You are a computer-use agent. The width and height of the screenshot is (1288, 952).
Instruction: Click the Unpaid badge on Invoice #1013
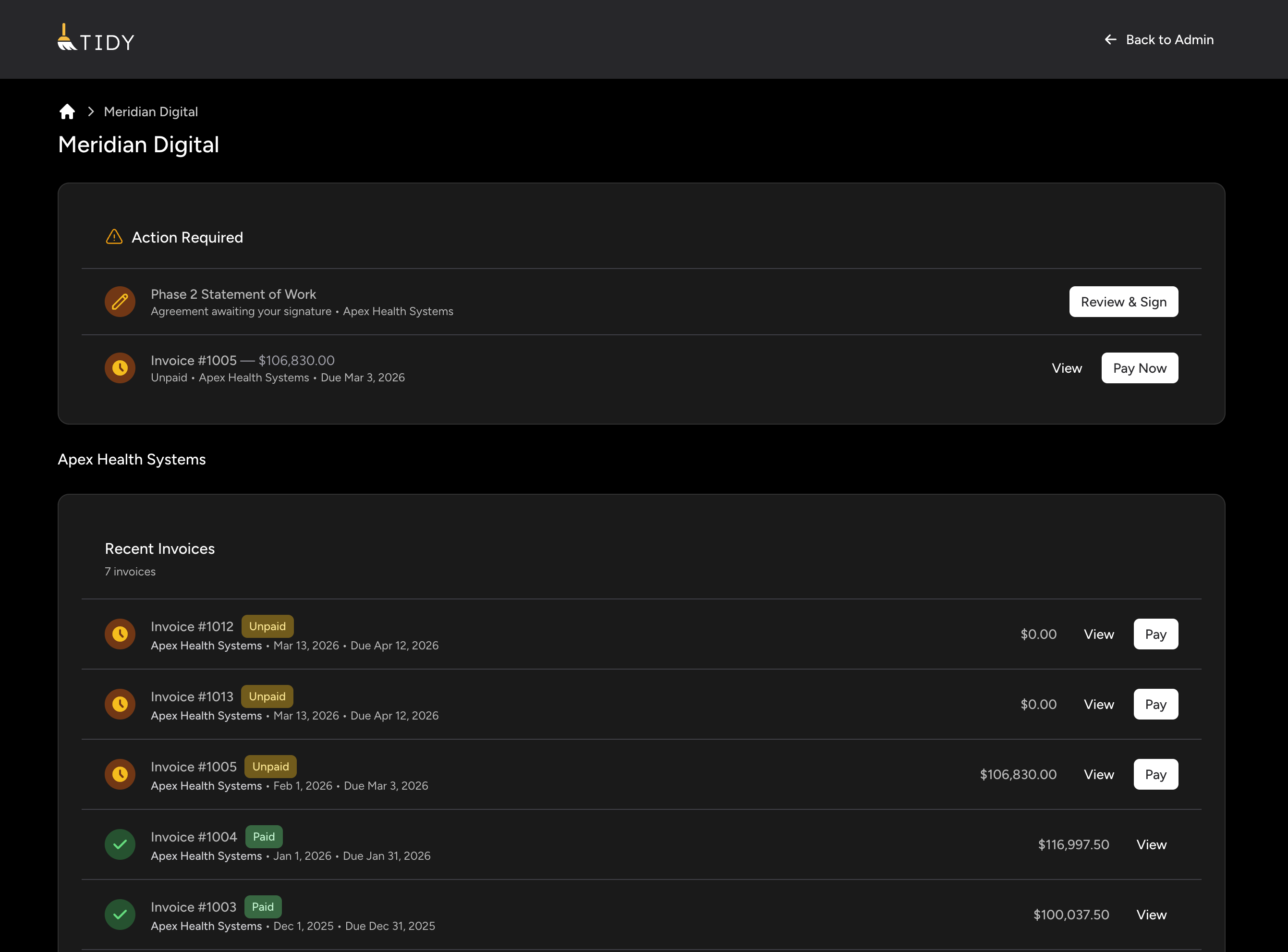267,696
